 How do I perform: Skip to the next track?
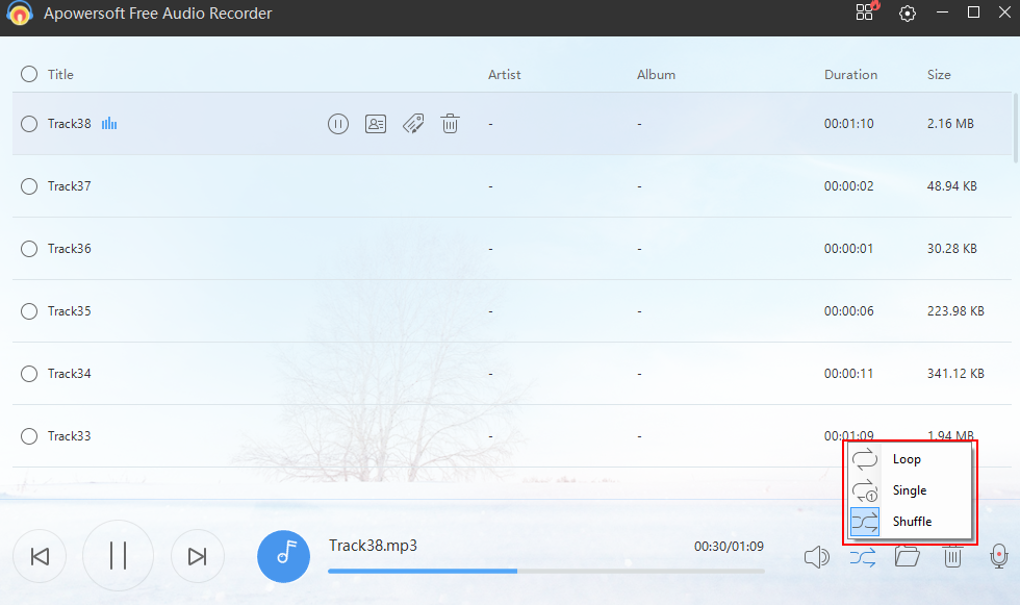tap(197, 557)
